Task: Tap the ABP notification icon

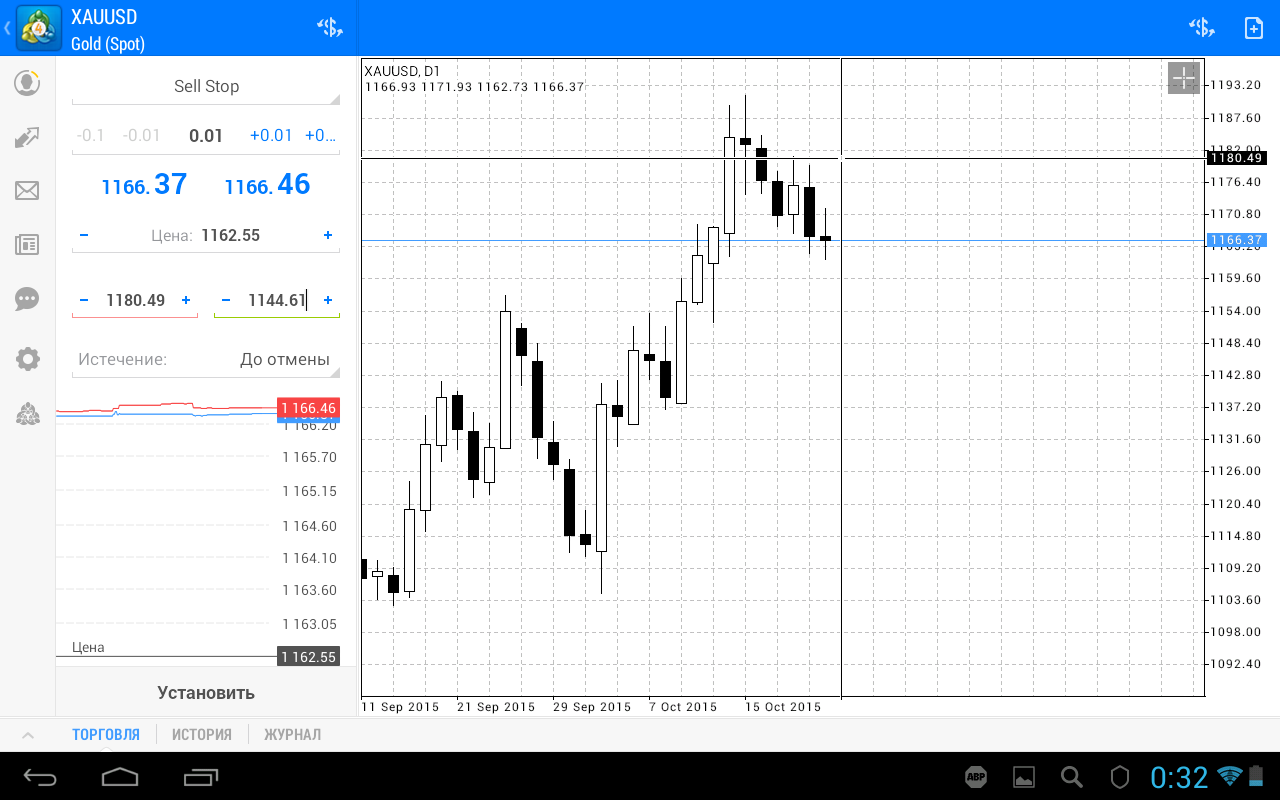Action: (x=976, y=776)
